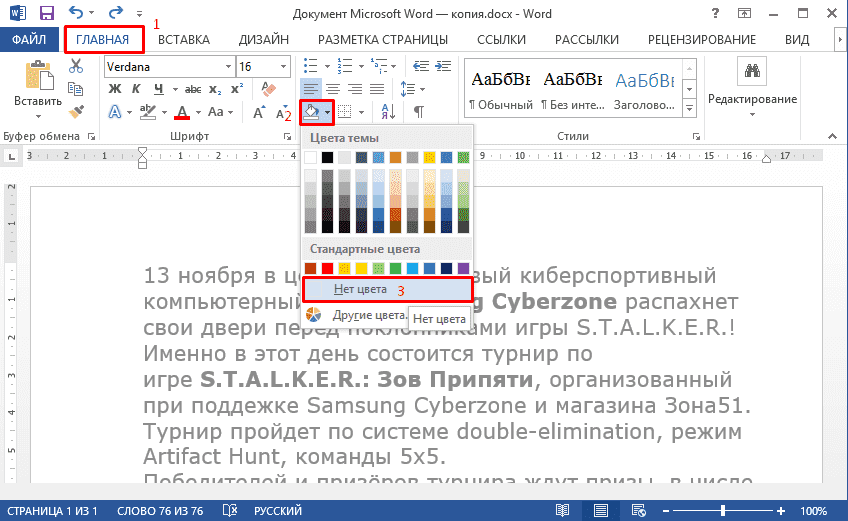The width and height of the screenshot is (848, 521).
Task: Select the Заголовок style
Action: [645, 89]
